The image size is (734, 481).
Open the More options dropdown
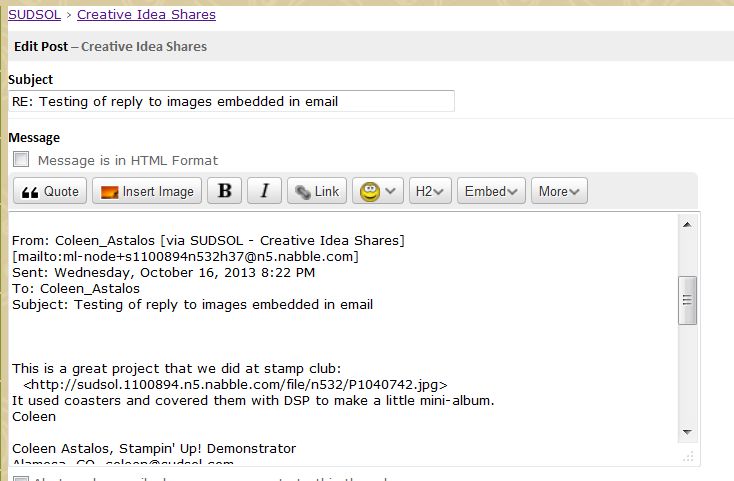coord(559,191)
